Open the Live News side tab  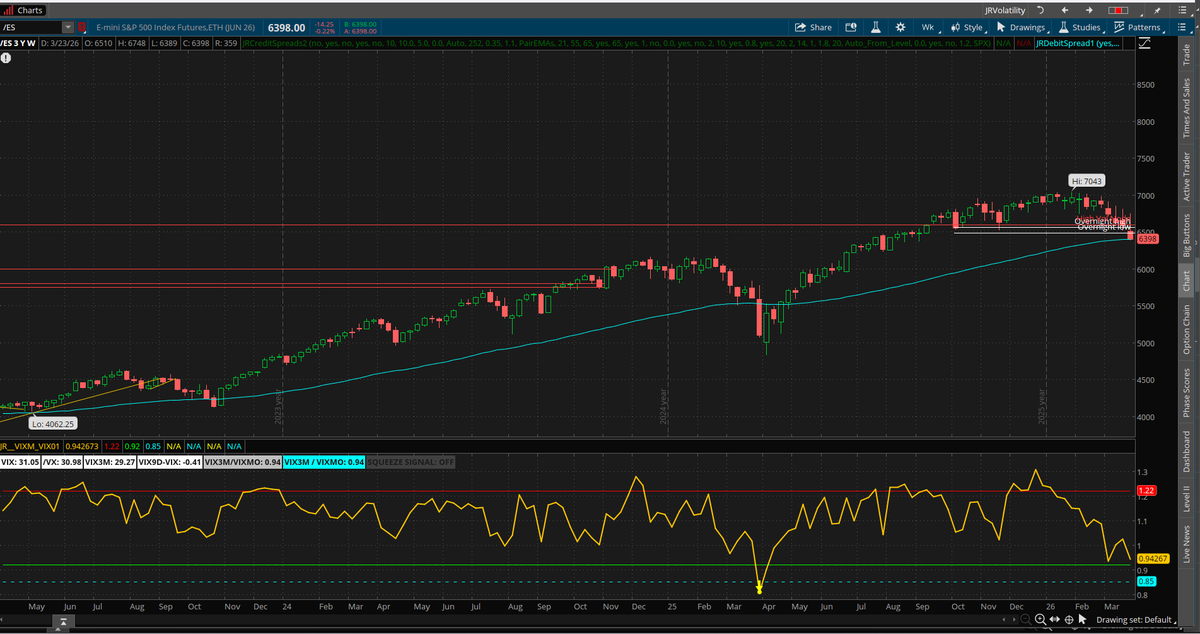pos(1187,545)
